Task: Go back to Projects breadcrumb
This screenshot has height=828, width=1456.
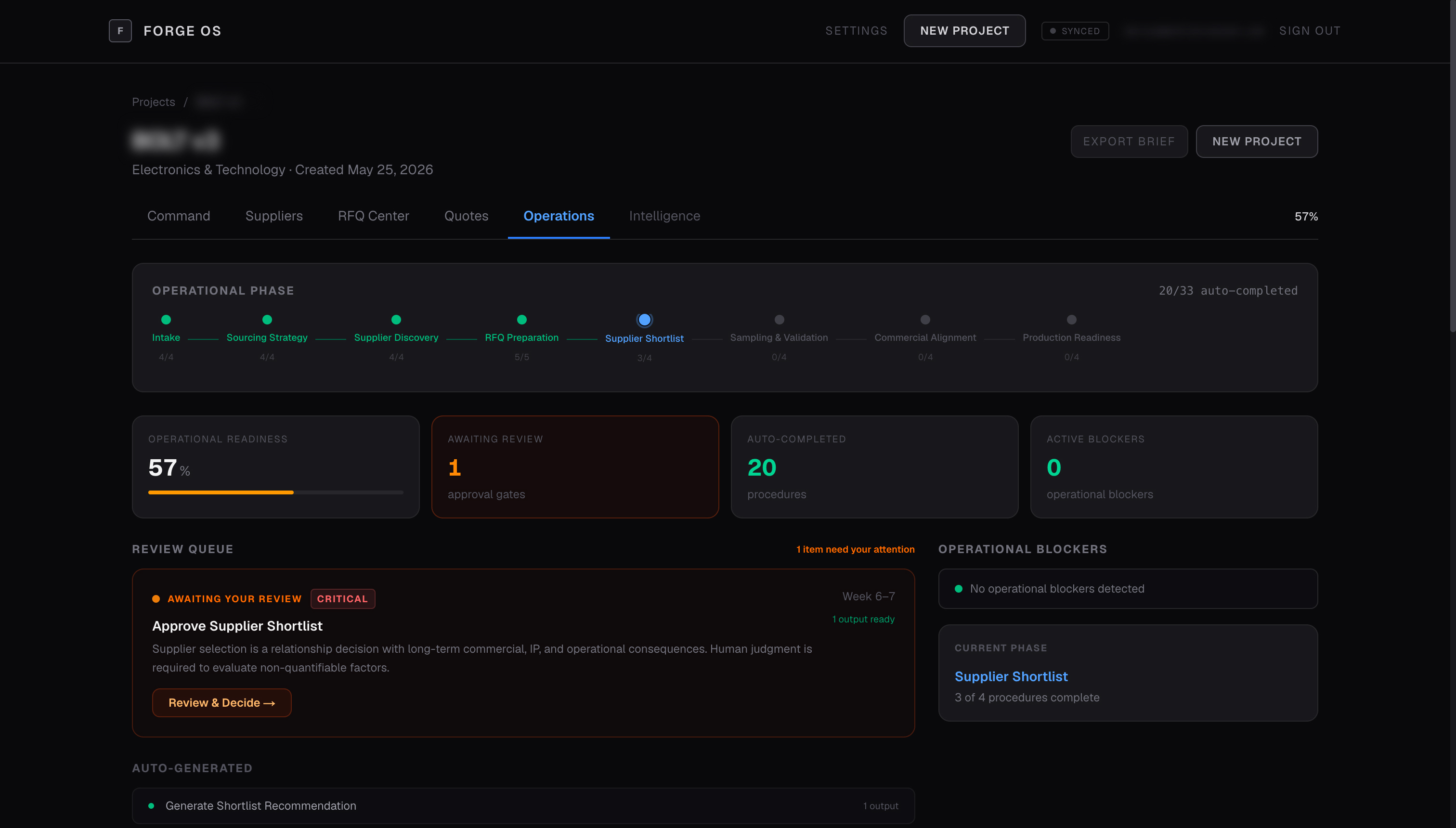Action: [x=154, y=102]
